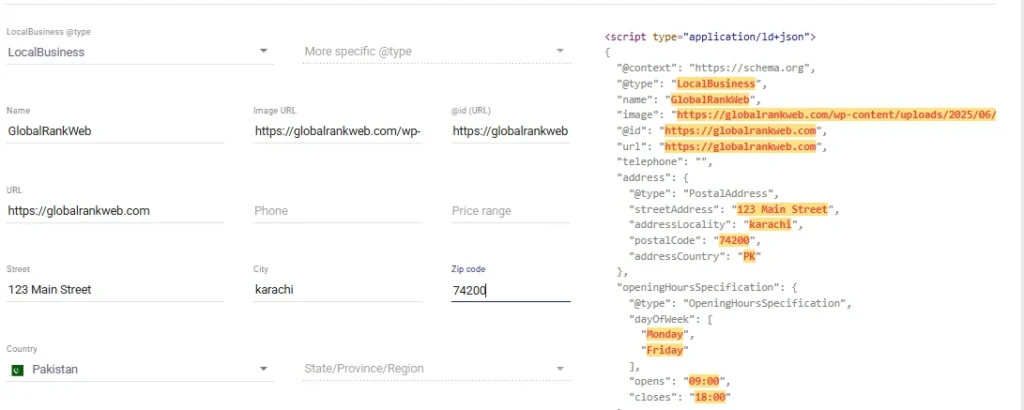The width and height of the screenshot is (1024, 410).
Task: Click the highlighted "GlobalRankWeb" name value in the code
Action: click(x=711, y=100)
